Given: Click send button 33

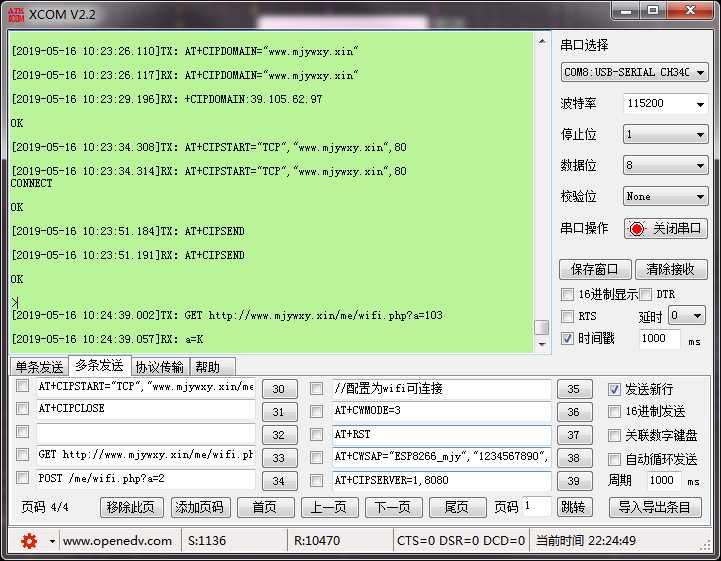Looking at the screenshot, I should 279,458.
